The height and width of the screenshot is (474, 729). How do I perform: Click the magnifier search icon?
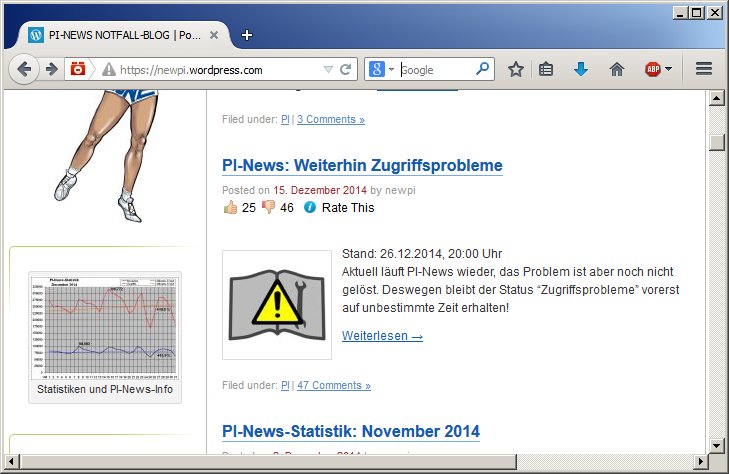(483, 69)
